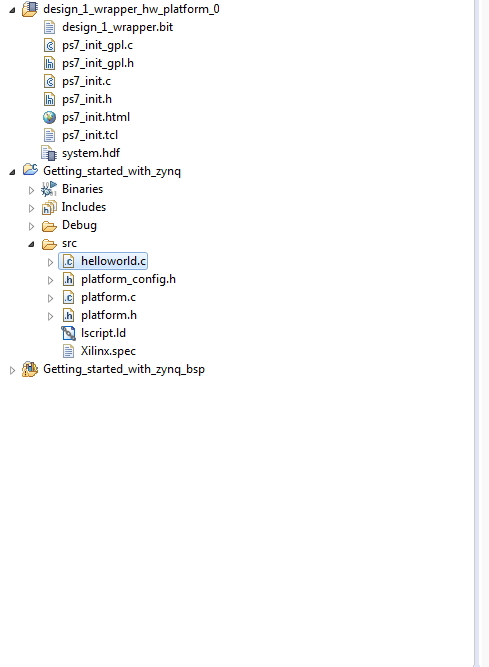Image resolution: width=489 pixels, height=667 pixels.
Task: Click the platform.c file icon
Action: [68, 297]
